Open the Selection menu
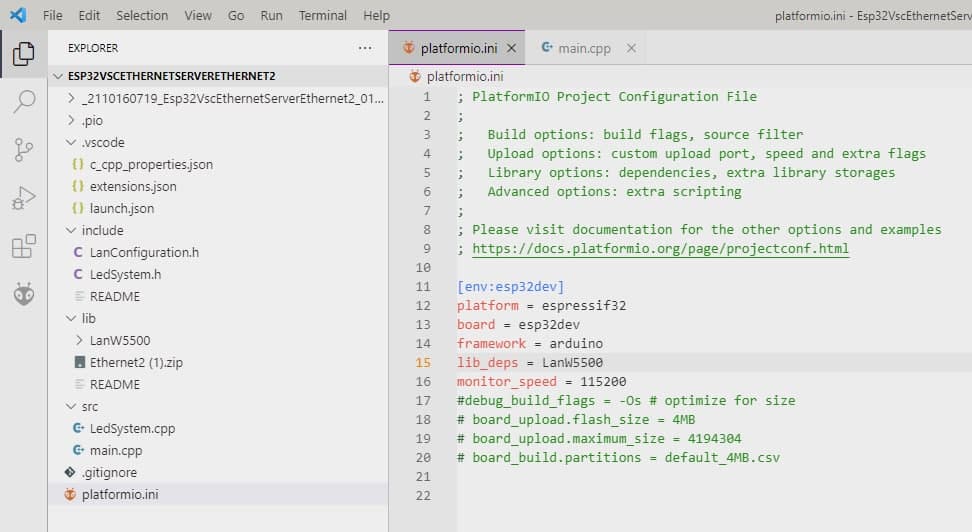972x532 pixels. click(142, 16)
